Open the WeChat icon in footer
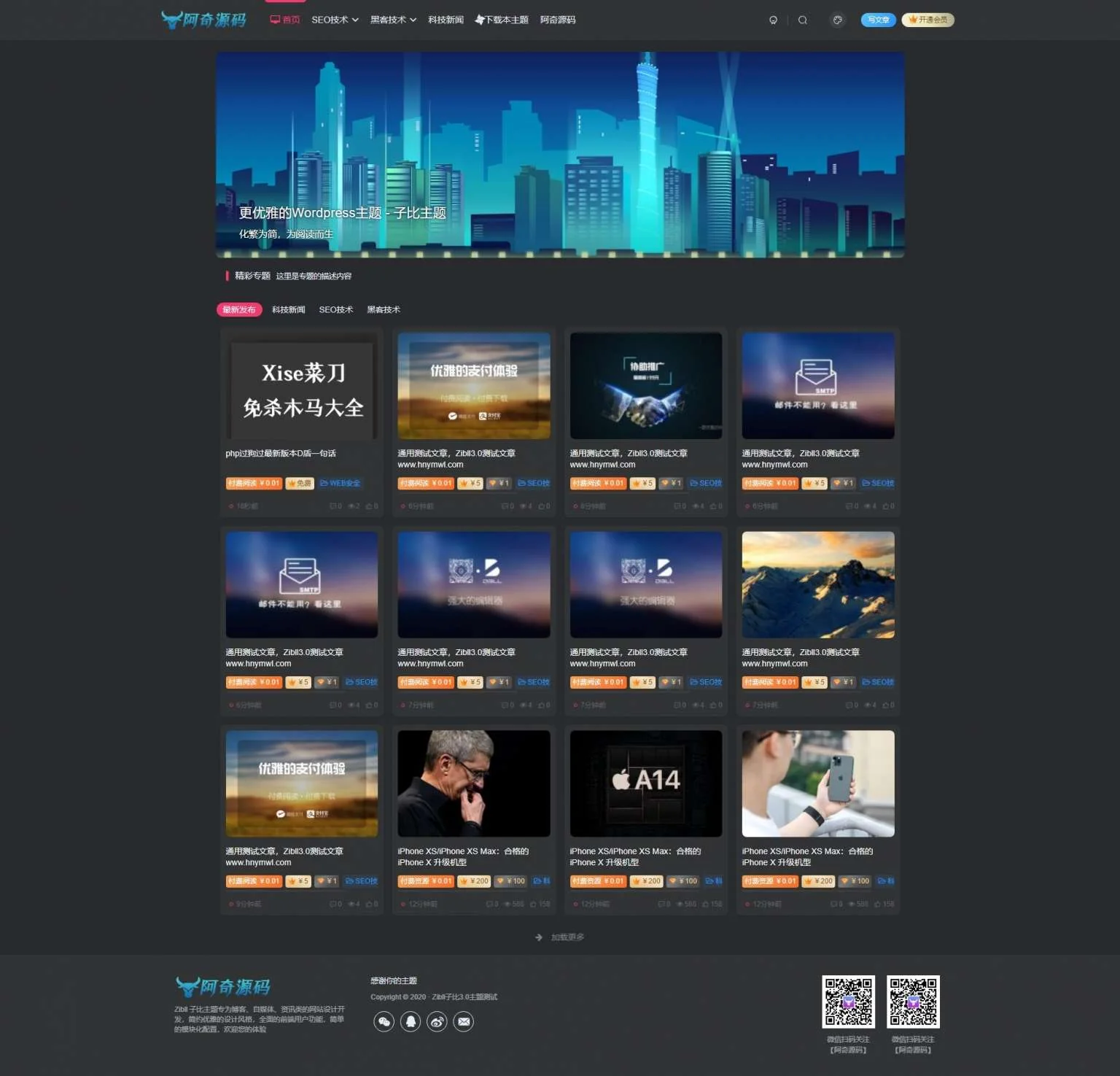The image size is (1120, 1076). point(384,1021)
